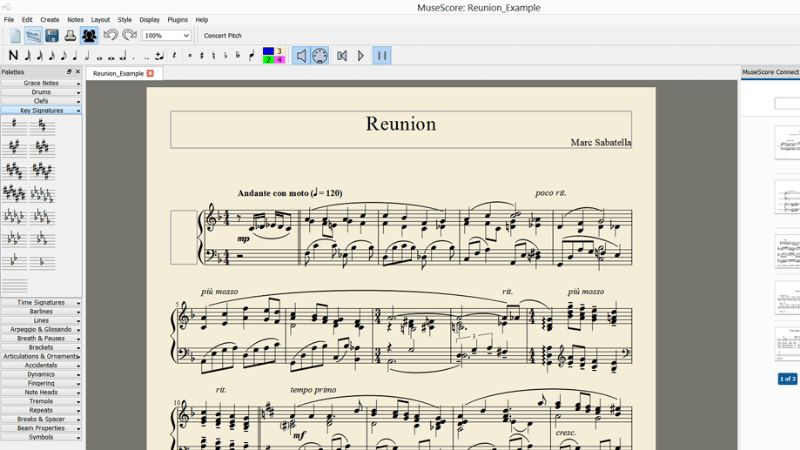This screenshot has height=450, width=800.
Task: Expand the Grace Notes palette
Action: [41, 83]
